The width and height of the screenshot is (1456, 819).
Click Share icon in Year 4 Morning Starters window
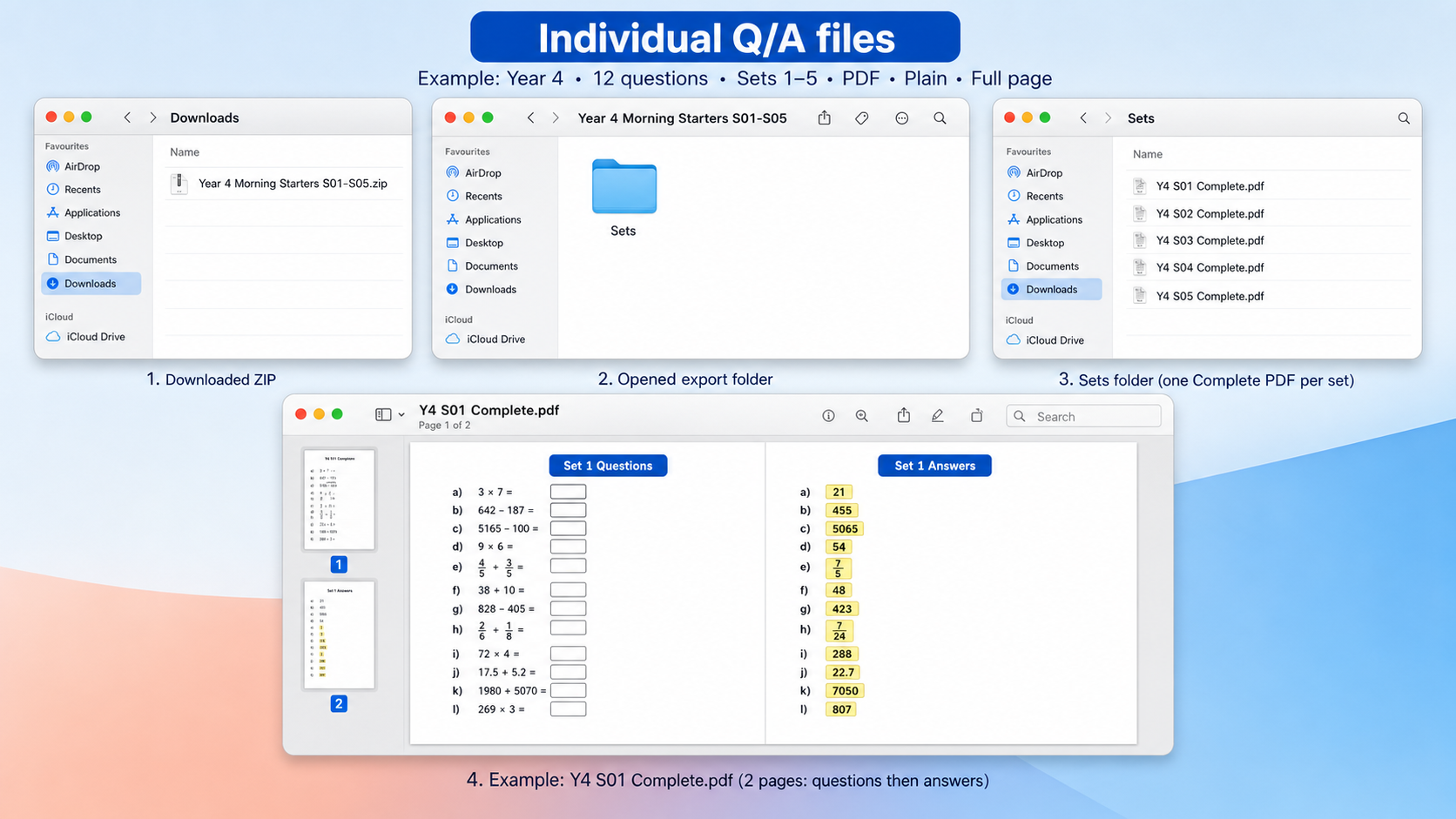[824, 117]
